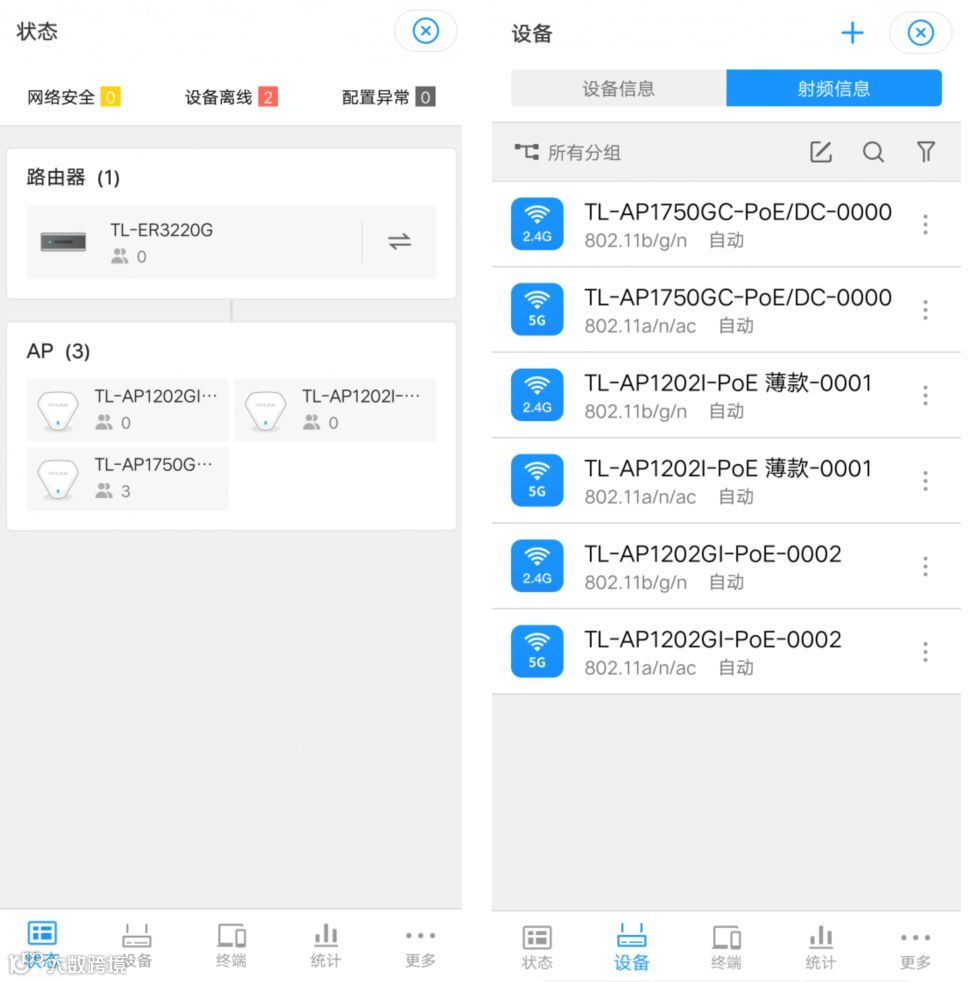968x982 pixels.
Task: Tap the filter funnel icon
Action: 925,152
